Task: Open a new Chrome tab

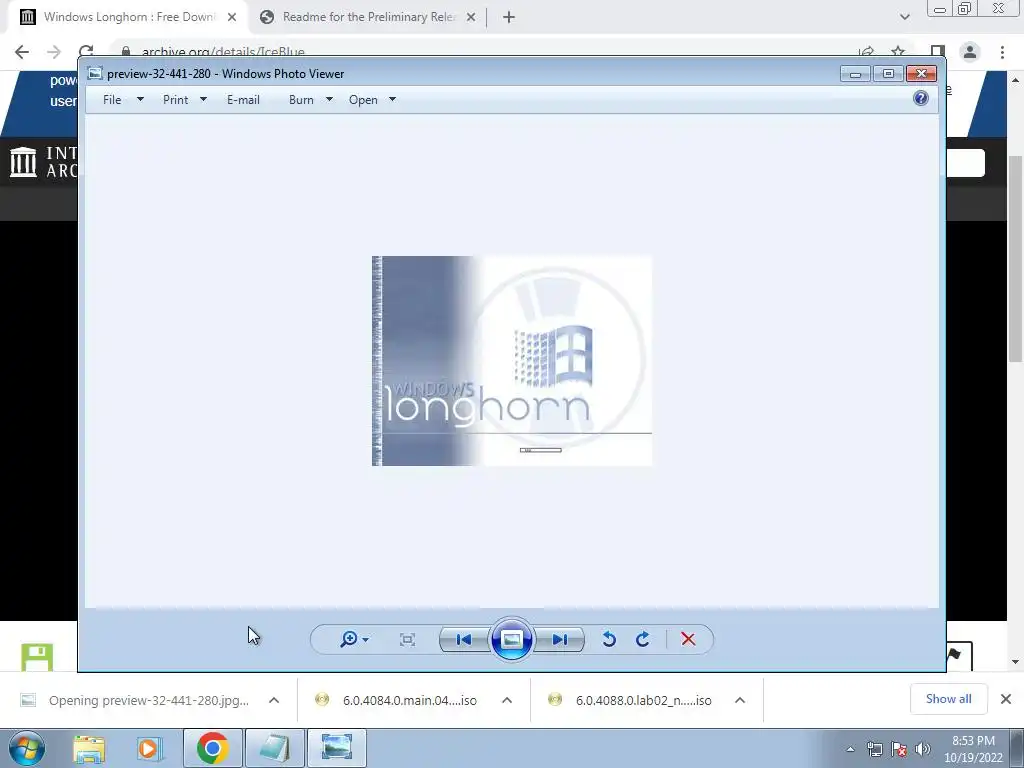Action: point(509,18)
